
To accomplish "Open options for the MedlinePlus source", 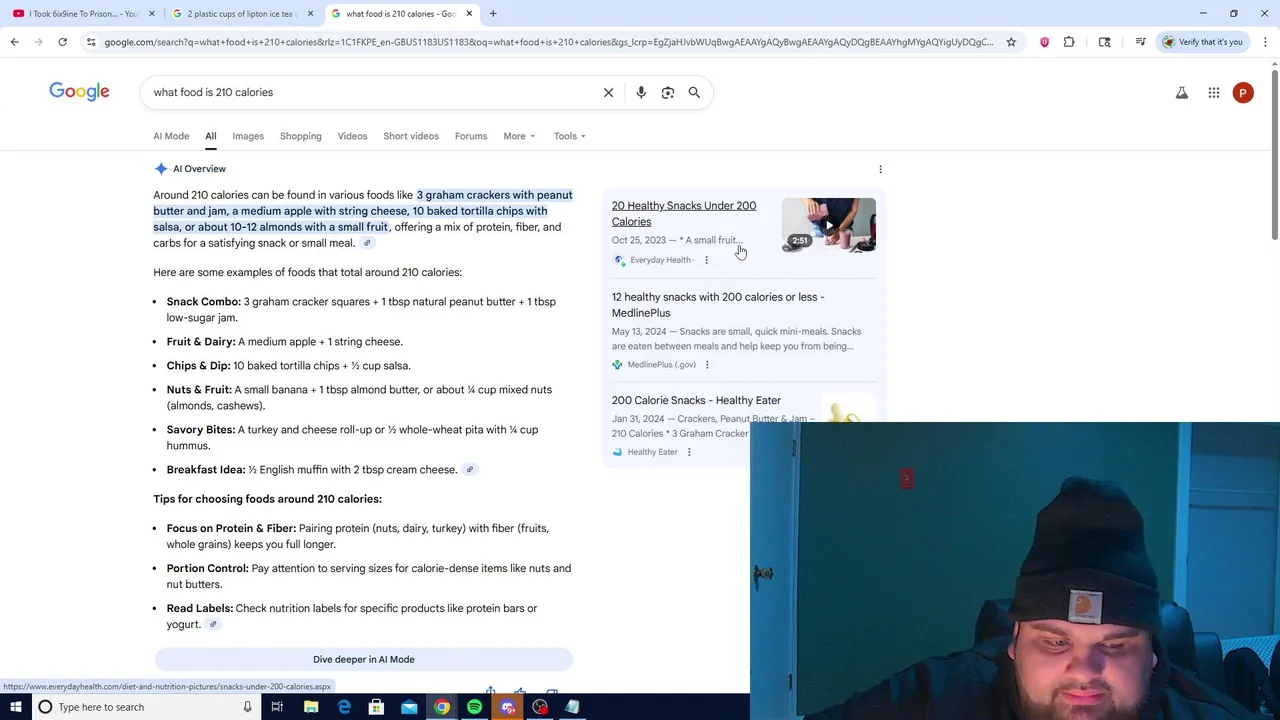I will click(707, 365).
